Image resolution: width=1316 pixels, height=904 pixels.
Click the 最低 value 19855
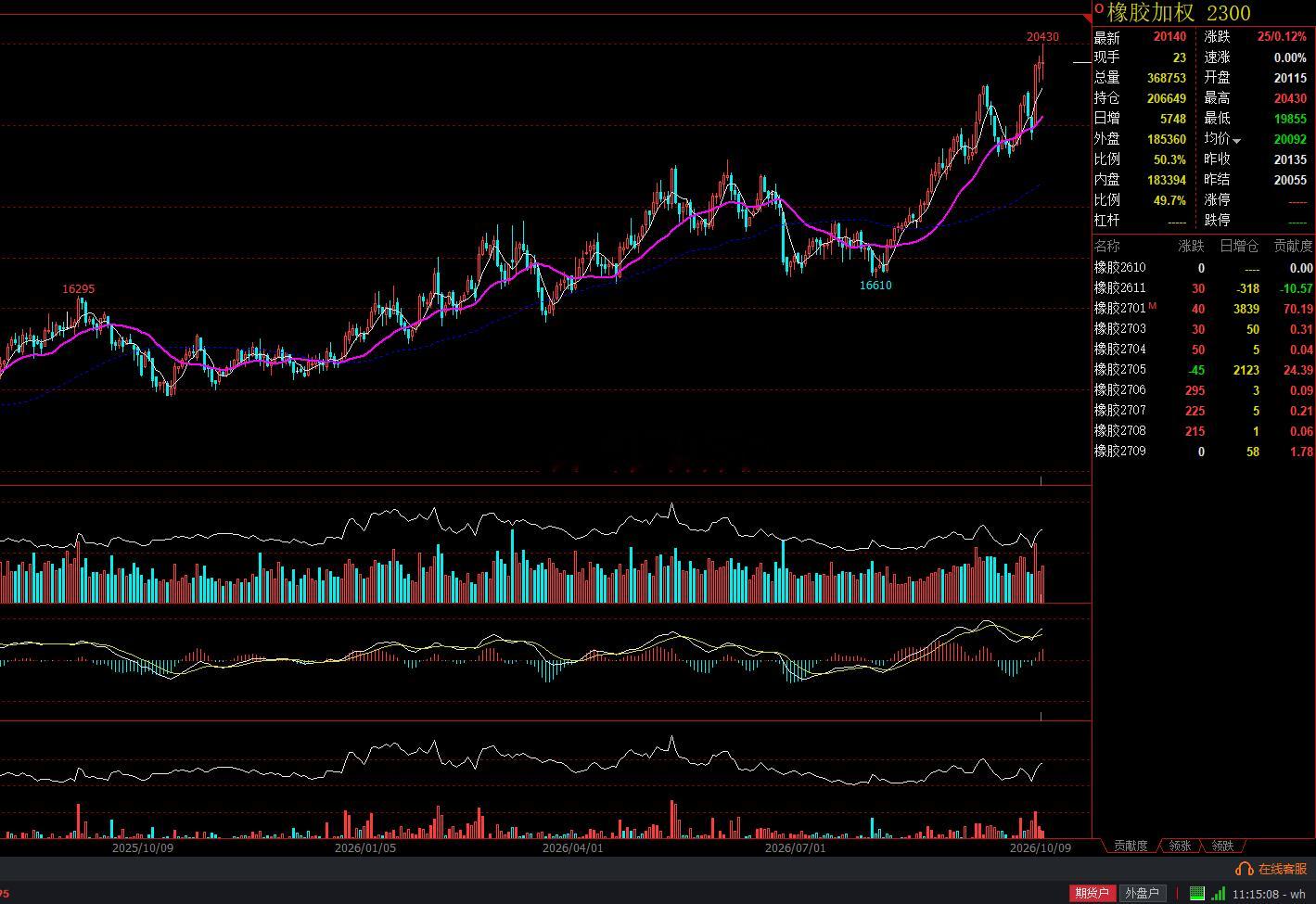[1290, 119]
